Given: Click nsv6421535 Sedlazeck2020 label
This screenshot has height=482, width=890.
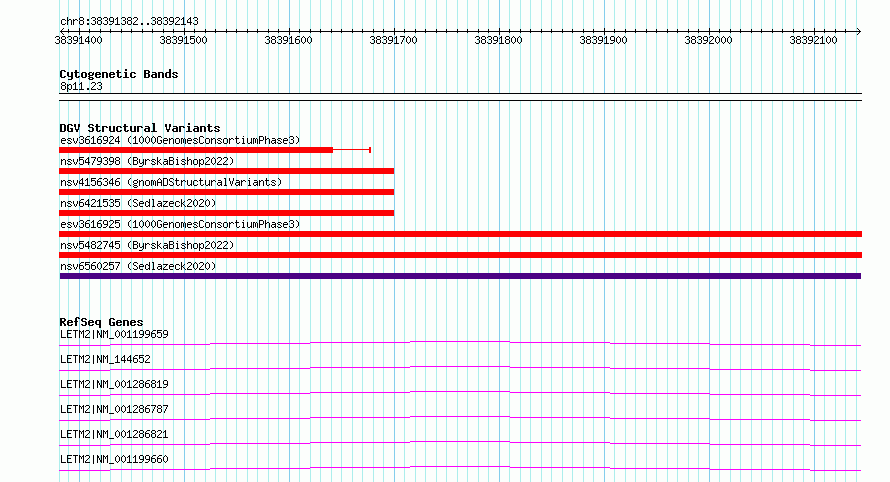Looking at the screenshot, I should click(138, 203).
